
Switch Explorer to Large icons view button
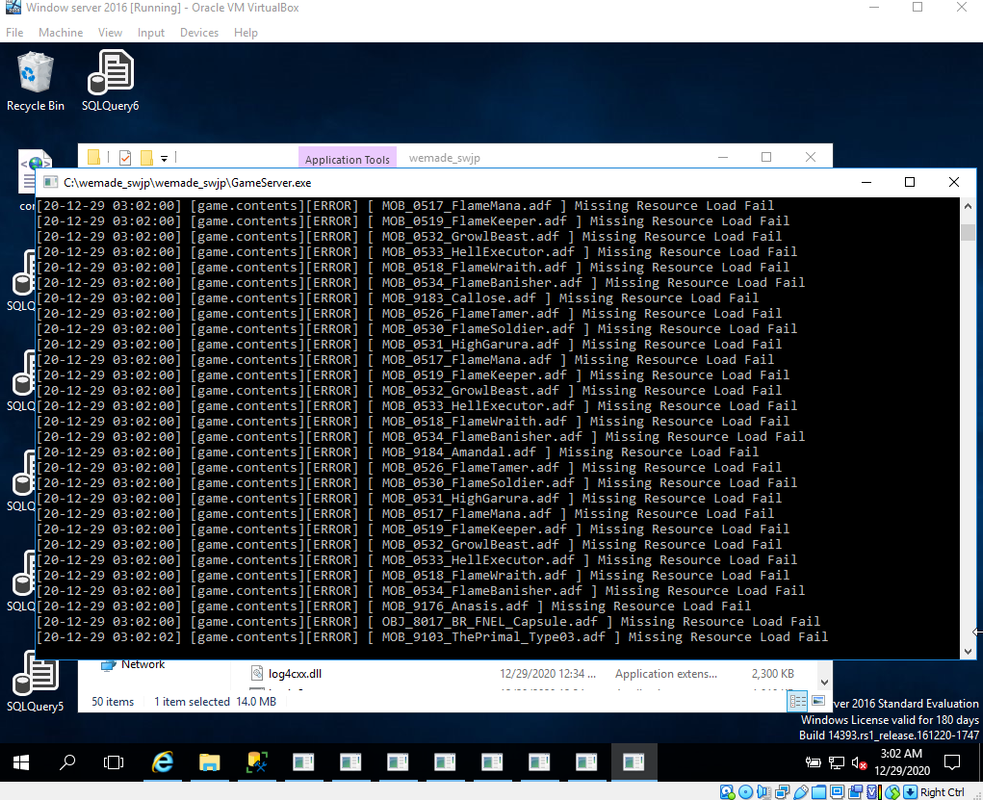[818, 701]
